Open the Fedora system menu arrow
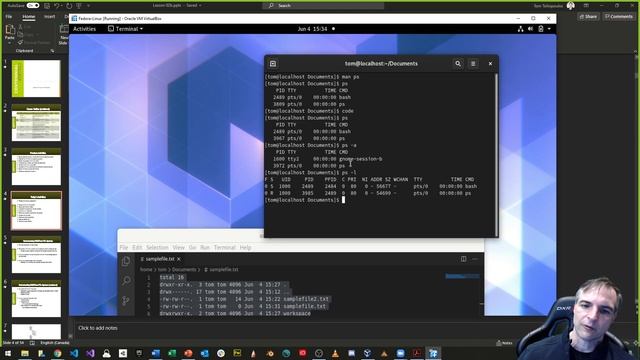 549,29
